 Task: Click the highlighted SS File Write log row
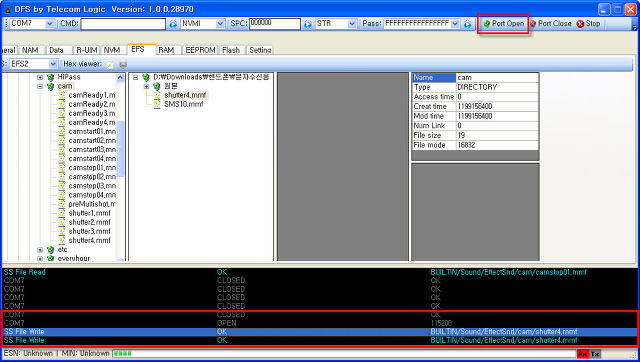point(320,332)
